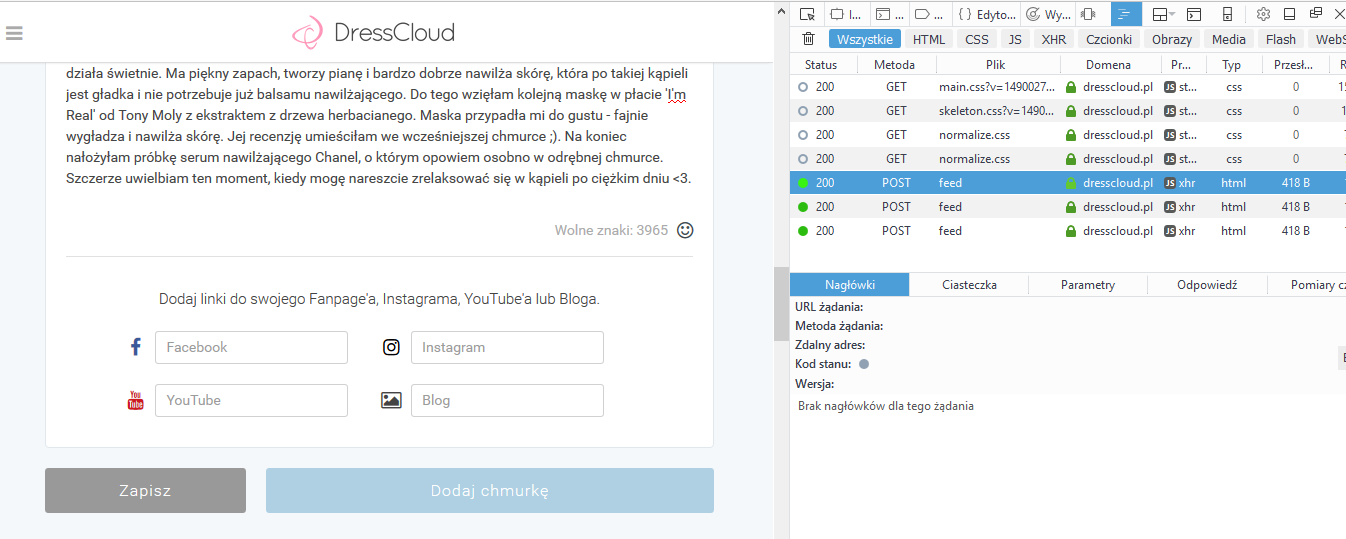1346x539 pixels.
Task: Open the Debugger panel in devtools
Action: (930, 14)
